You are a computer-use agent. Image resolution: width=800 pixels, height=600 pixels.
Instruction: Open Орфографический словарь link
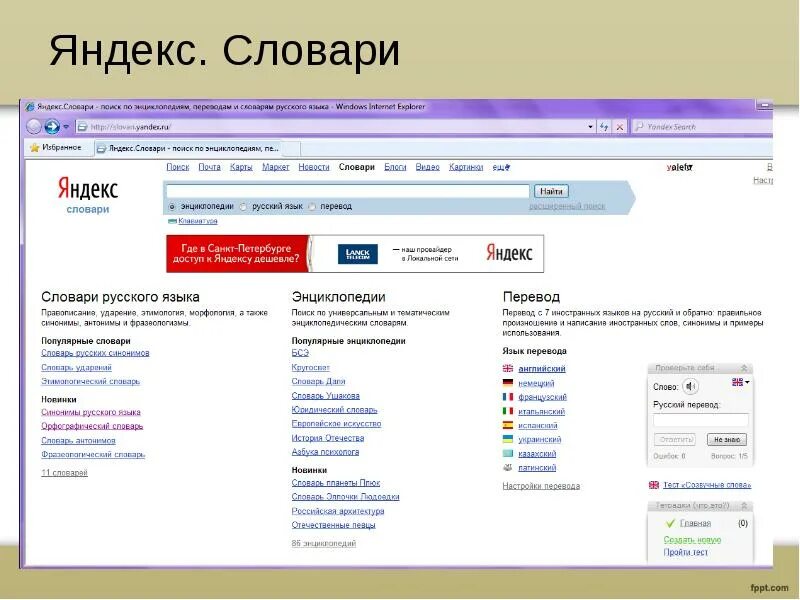coord(92,426)
